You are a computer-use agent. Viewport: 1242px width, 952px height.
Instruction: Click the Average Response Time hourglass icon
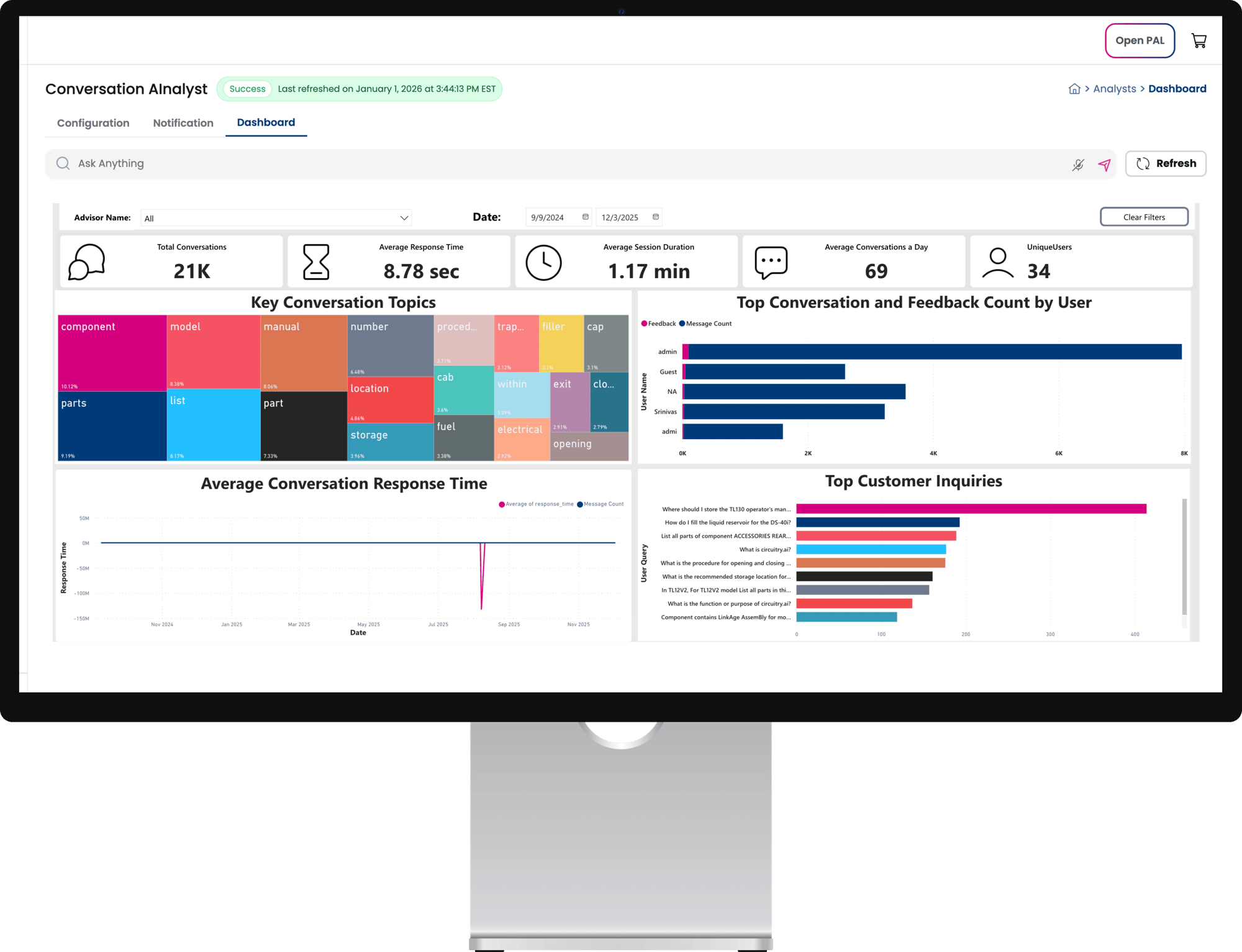pyautogui.click(x=315, y=262)
